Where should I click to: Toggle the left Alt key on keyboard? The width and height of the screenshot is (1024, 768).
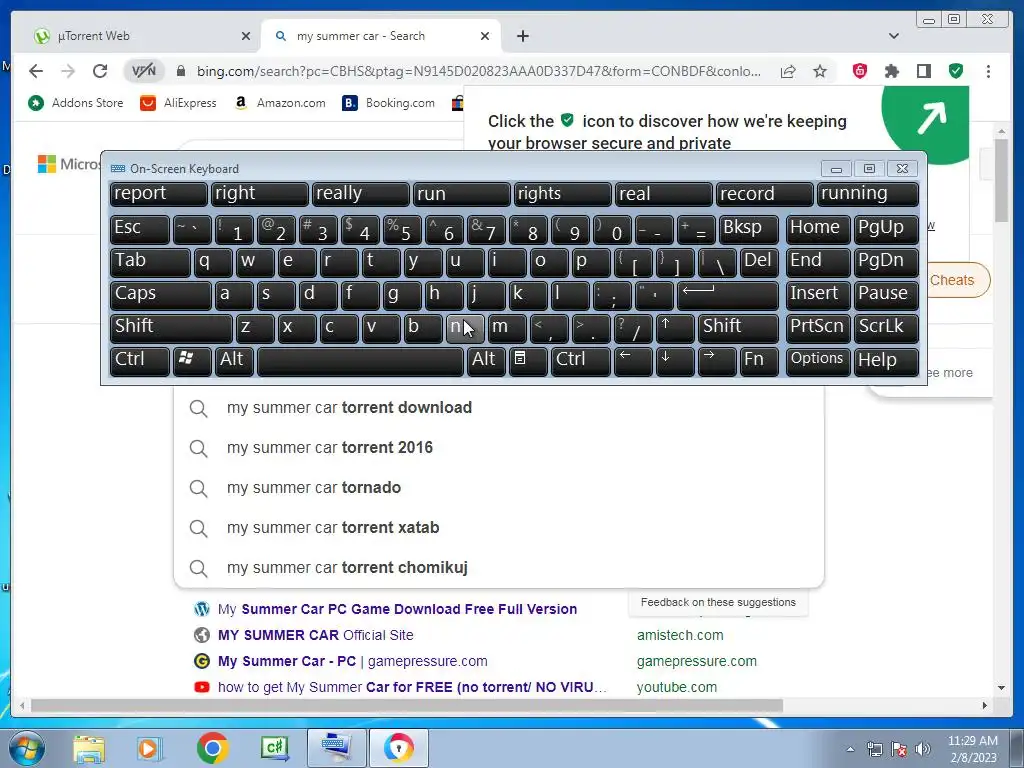(234, 360)
